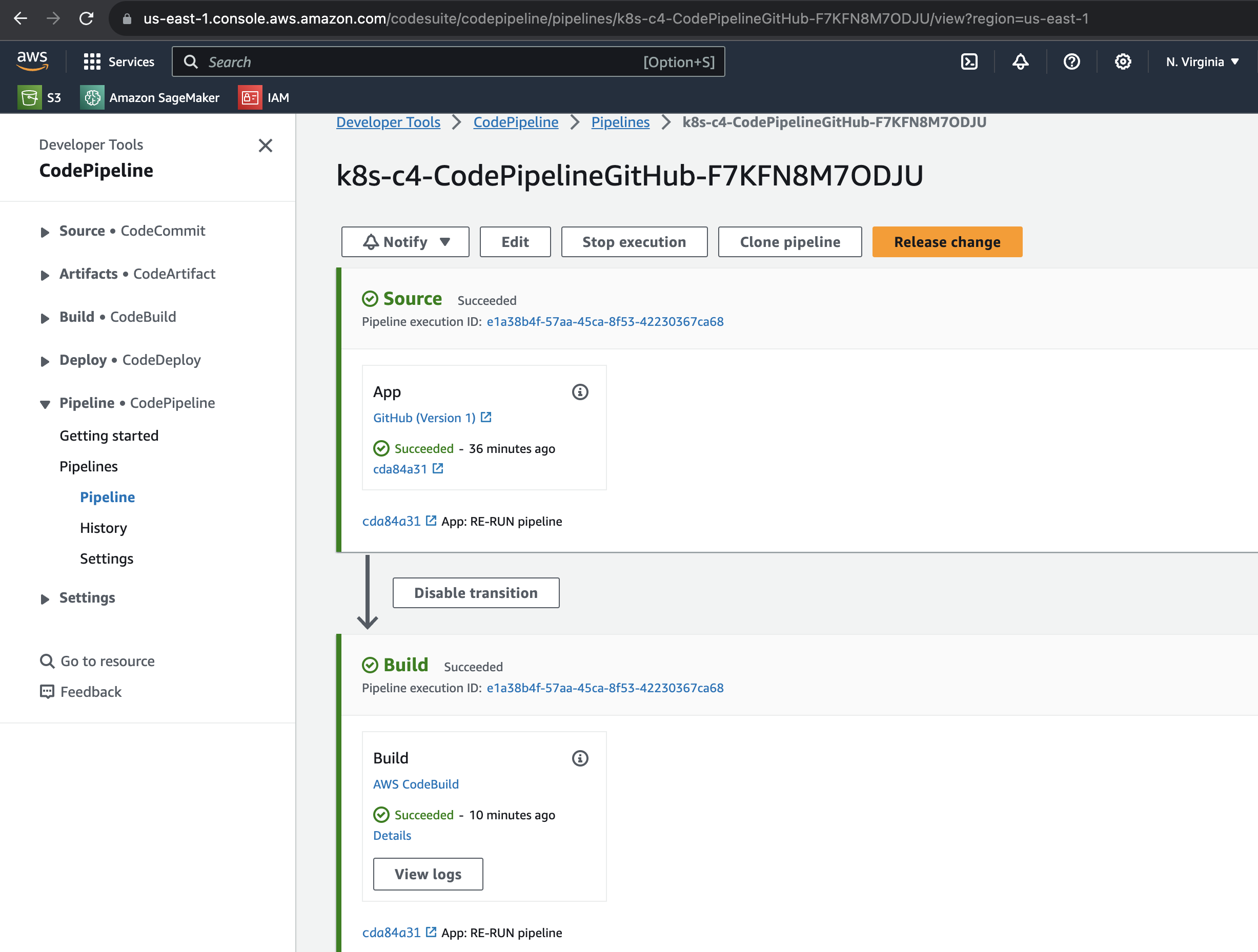Click Clone pipeline
This screenshot has width=1258, height=952.
[789, 241]
